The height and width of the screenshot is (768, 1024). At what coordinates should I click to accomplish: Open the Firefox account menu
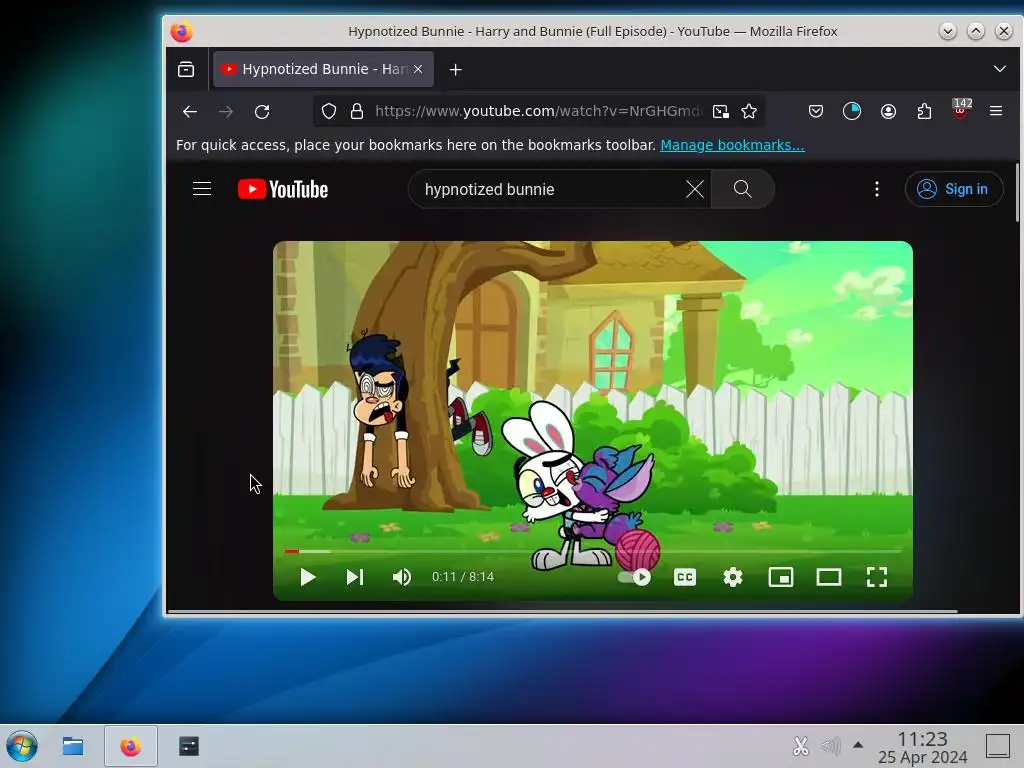click(888, 112)
